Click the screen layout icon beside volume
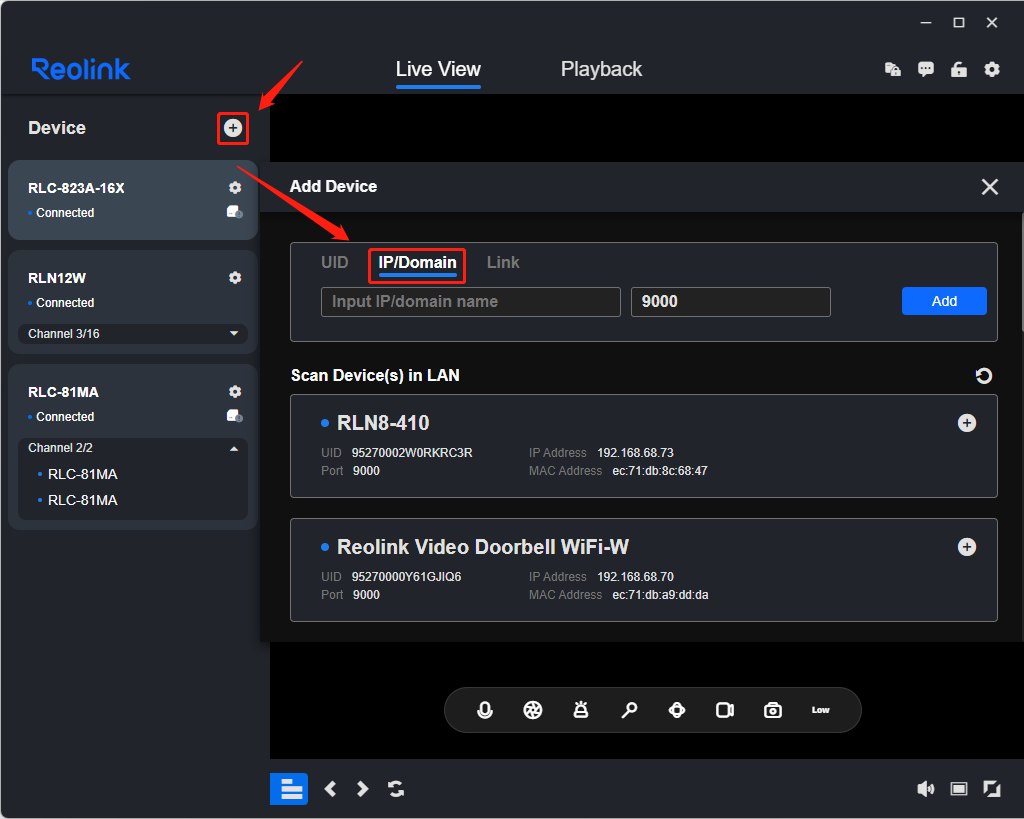 coord(959,789)
